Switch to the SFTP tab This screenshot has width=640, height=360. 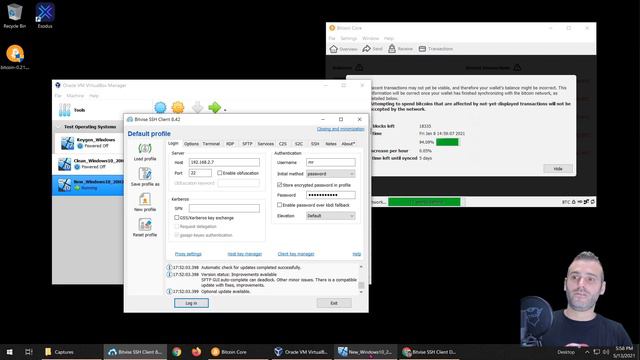(247, 144)
